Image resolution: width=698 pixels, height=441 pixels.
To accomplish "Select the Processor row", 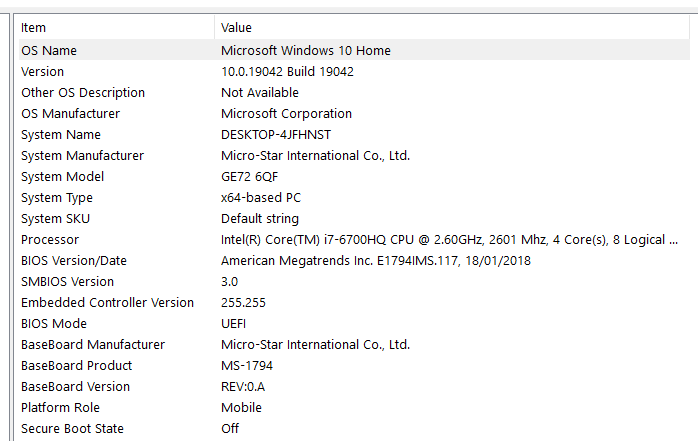I will point(354,239).
